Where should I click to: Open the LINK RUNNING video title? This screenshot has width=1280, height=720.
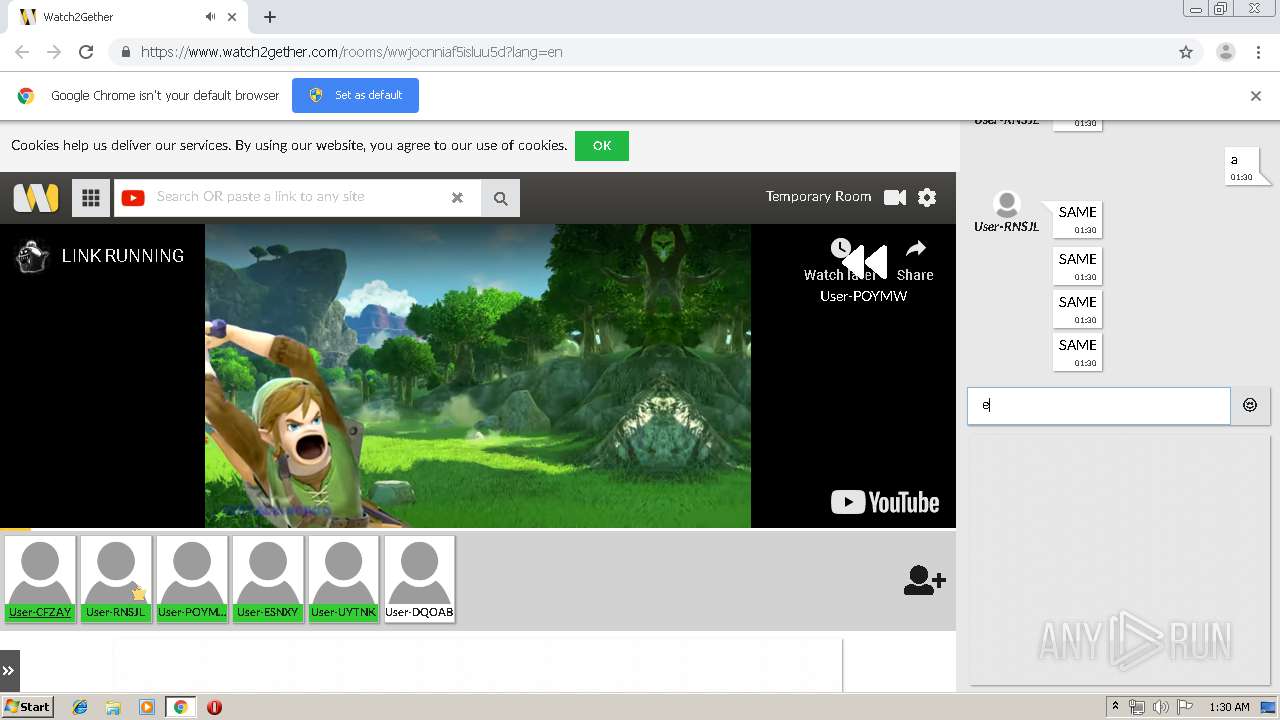123,256
